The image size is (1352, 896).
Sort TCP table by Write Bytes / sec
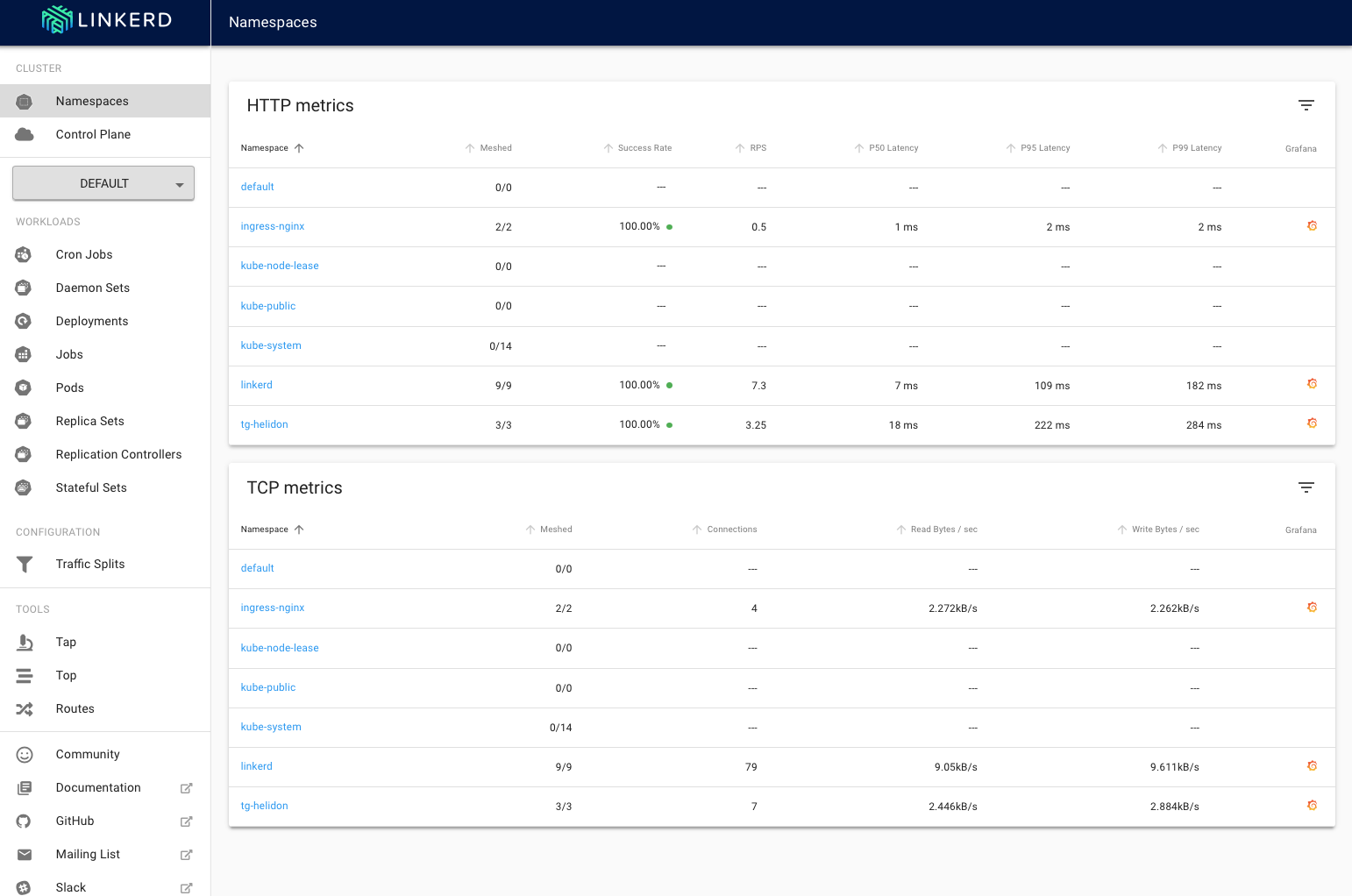[1158, 530]
